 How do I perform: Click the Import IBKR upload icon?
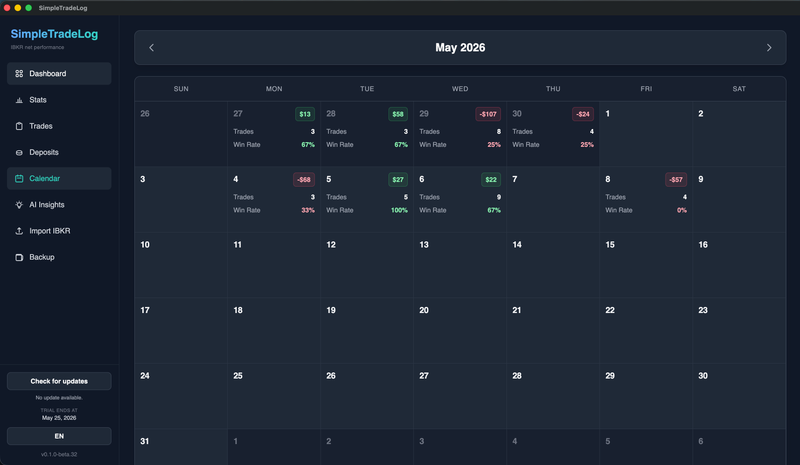(19, 231)
